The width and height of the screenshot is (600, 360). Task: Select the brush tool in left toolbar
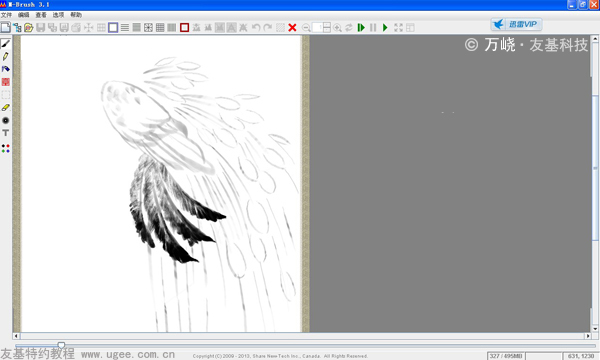(5, 44)
